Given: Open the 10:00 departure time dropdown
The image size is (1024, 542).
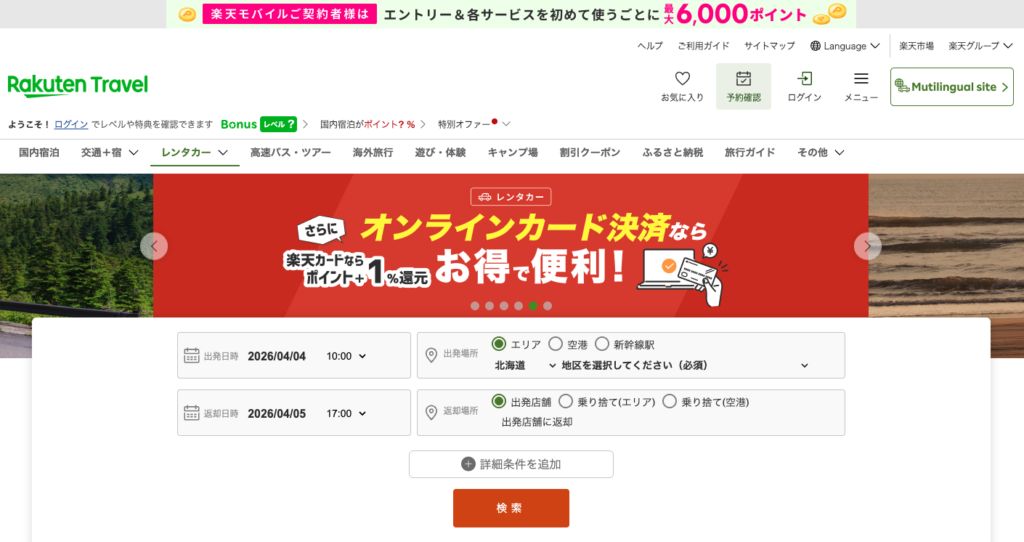Looking at the screenshot, I should point(346,357).
